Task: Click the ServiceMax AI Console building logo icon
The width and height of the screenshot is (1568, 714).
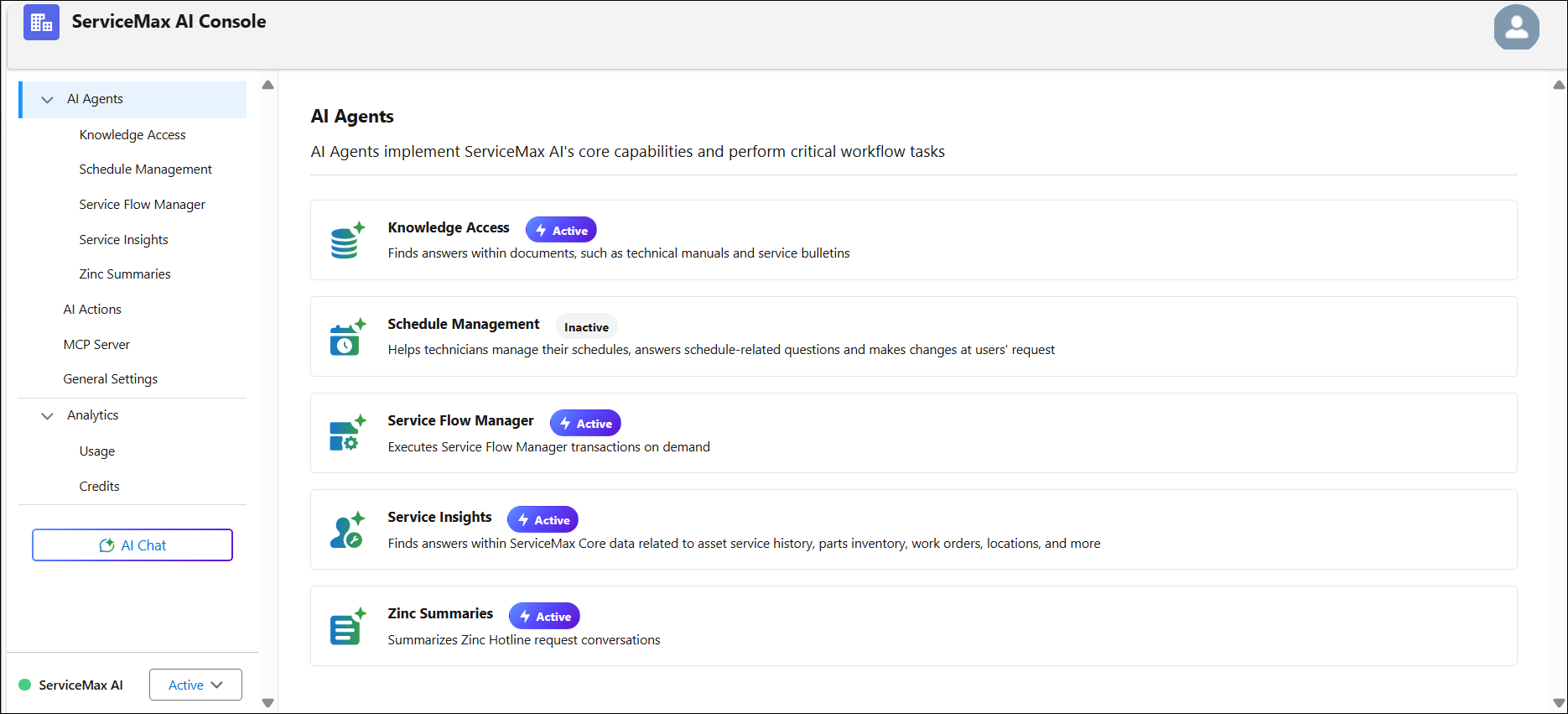Action: (x=41, y=23)
